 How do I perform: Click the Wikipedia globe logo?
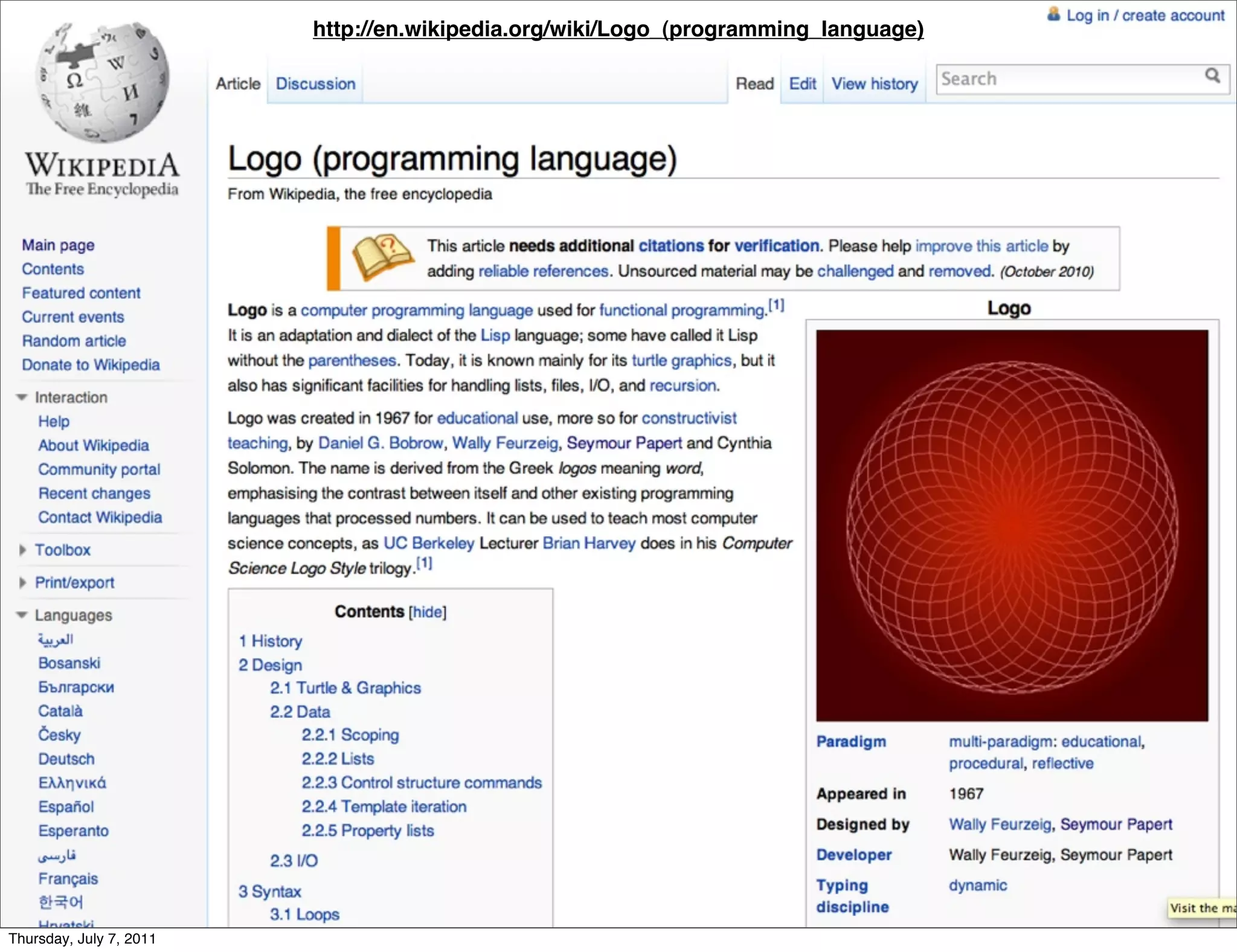click(x=103, y=82)
